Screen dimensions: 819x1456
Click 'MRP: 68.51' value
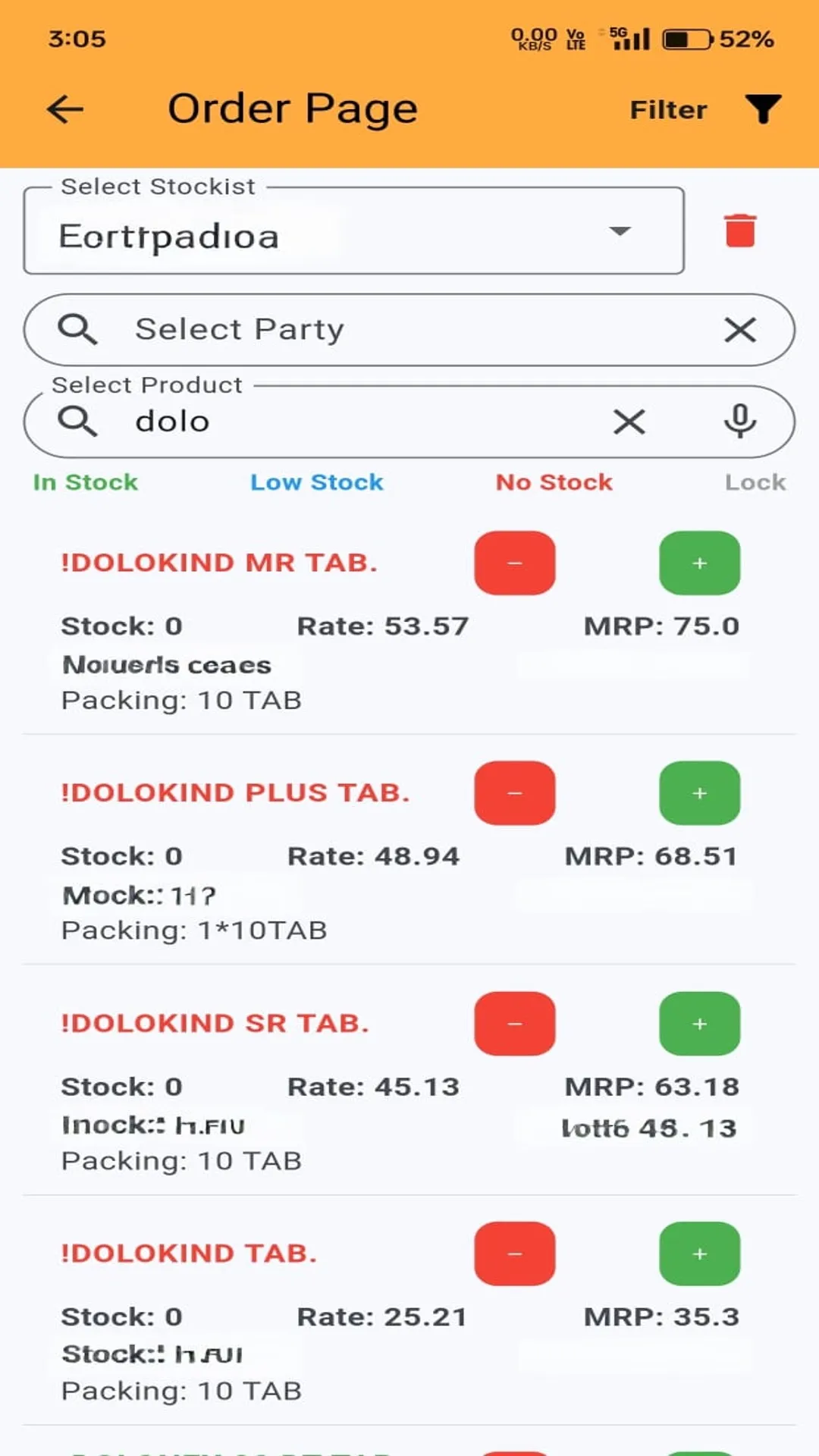tap(651, 857)
